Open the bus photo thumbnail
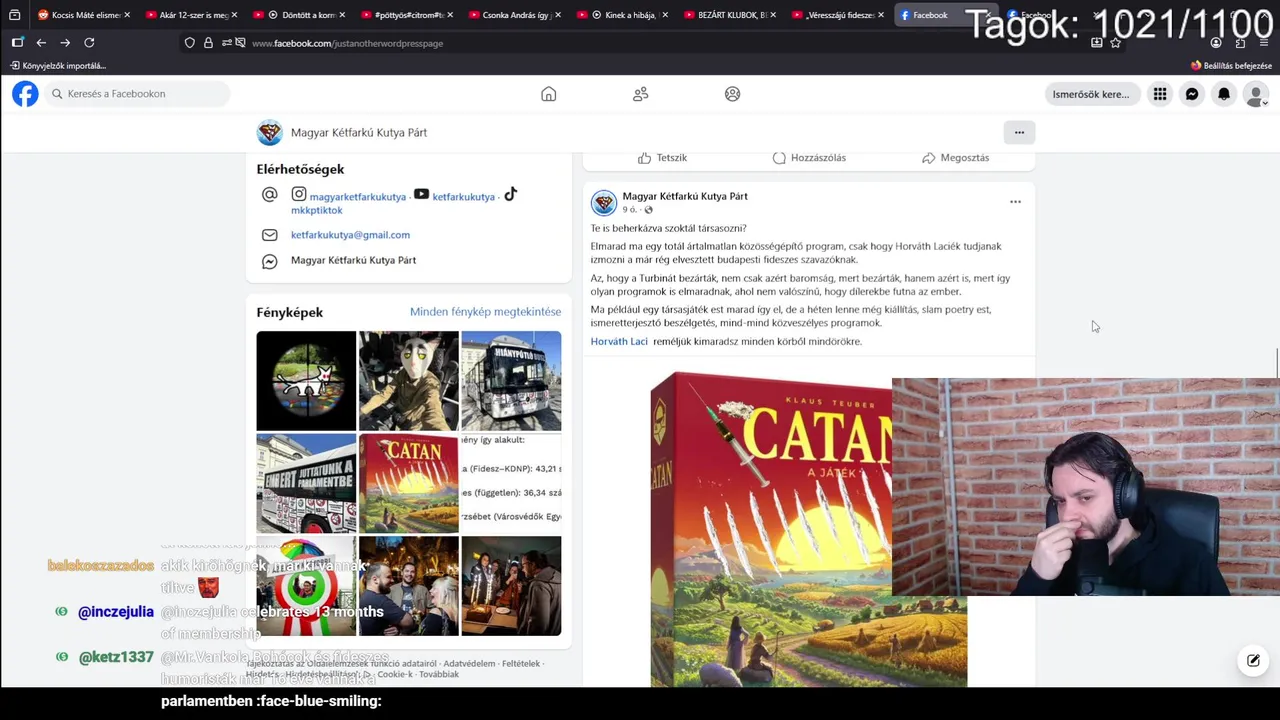The height and width of the screenshot is (720, 1280). pyautogui.click(x=511, y=381)
